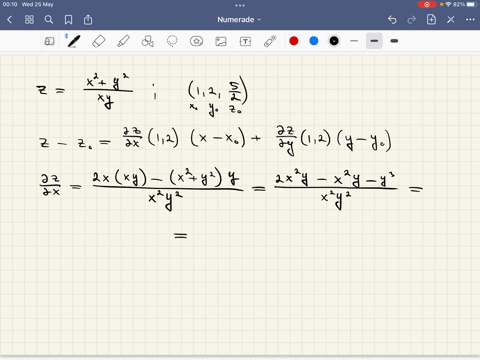Select the thinnest stroke width
The height and width of the screenshot is (360, 480).
(354, 41)
